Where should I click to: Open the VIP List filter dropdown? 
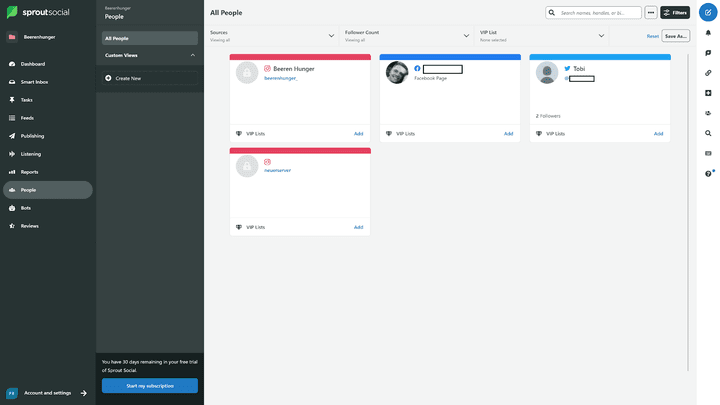542,36
